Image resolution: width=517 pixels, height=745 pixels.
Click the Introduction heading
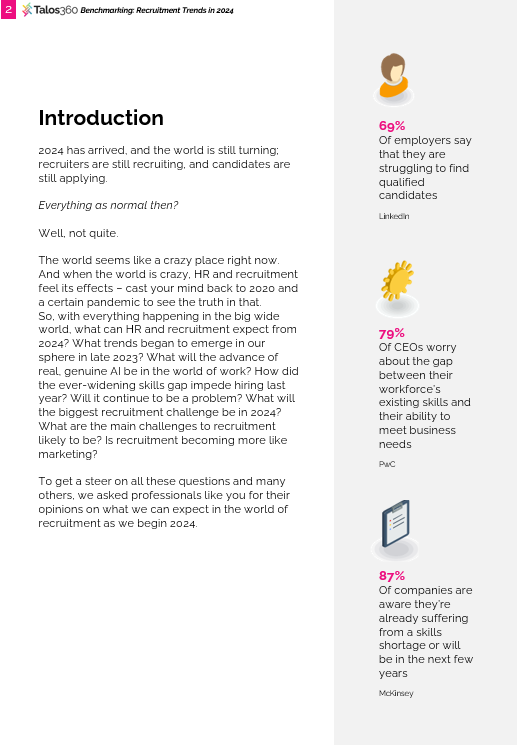click(x=101, y=118)
